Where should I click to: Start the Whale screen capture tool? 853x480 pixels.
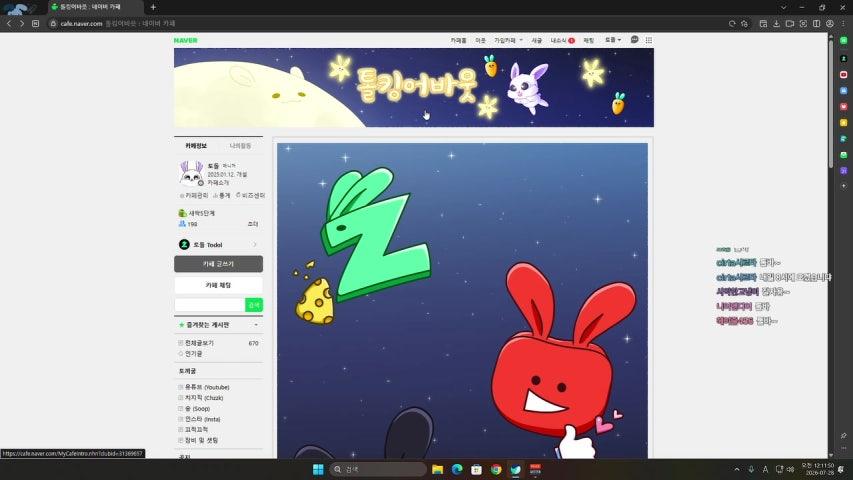[803, 23]
